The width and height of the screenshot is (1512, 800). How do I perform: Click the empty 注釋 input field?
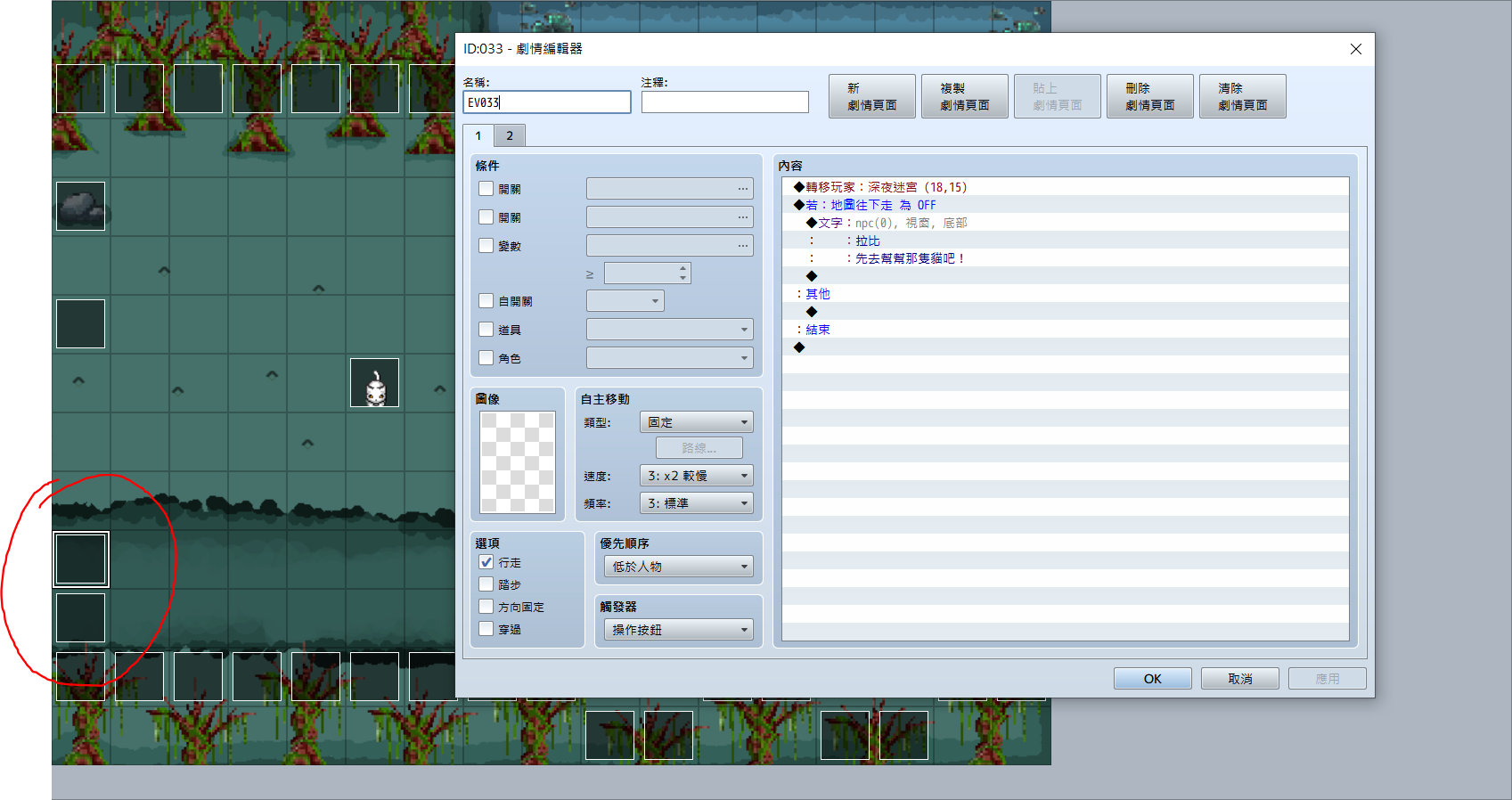pos(725,102)
